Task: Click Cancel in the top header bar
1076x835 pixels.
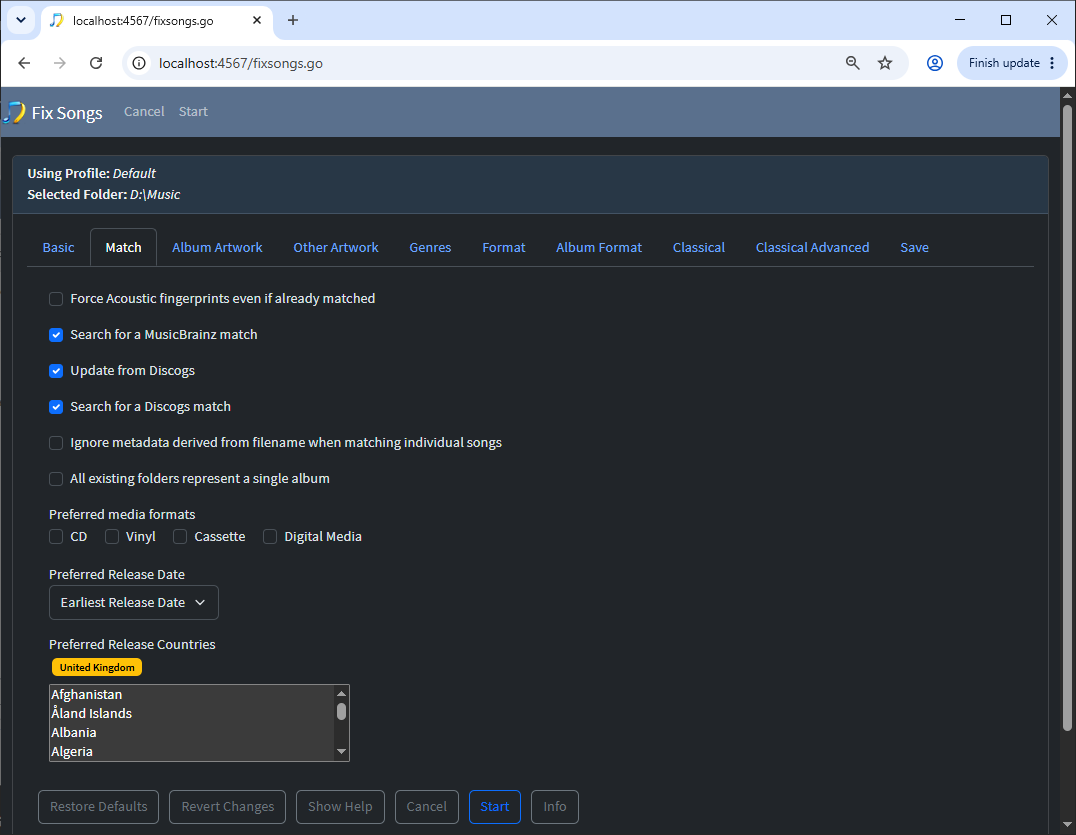Action: tap(144, 112)
